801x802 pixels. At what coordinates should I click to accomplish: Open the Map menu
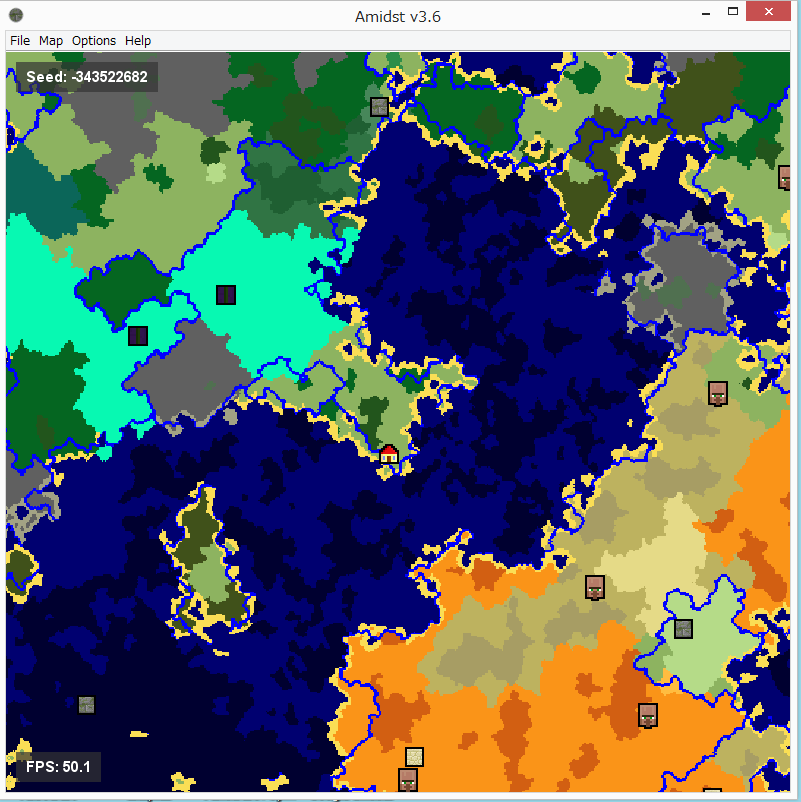pyautogui.click(x=51, y=41)
